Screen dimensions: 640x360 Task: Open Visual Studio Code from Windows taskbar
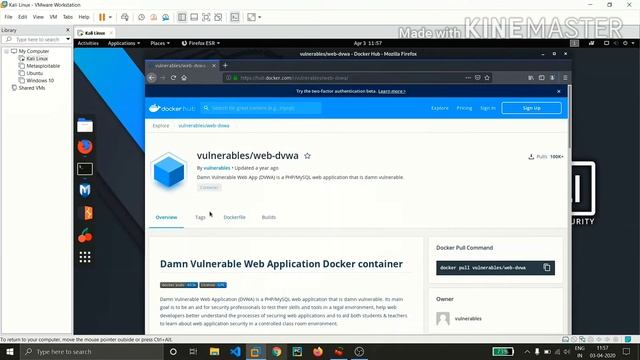[235, 351]
